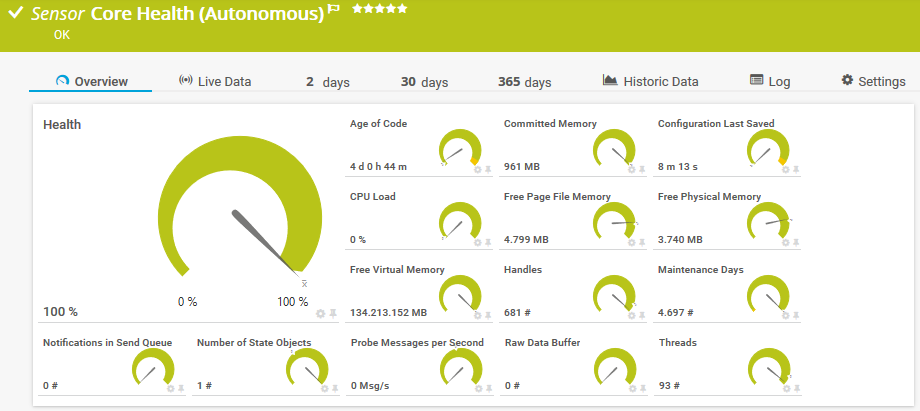Switch to the Live Data tab
The image size is (920, 411).
pyautogui.click(x=214, y=82)
